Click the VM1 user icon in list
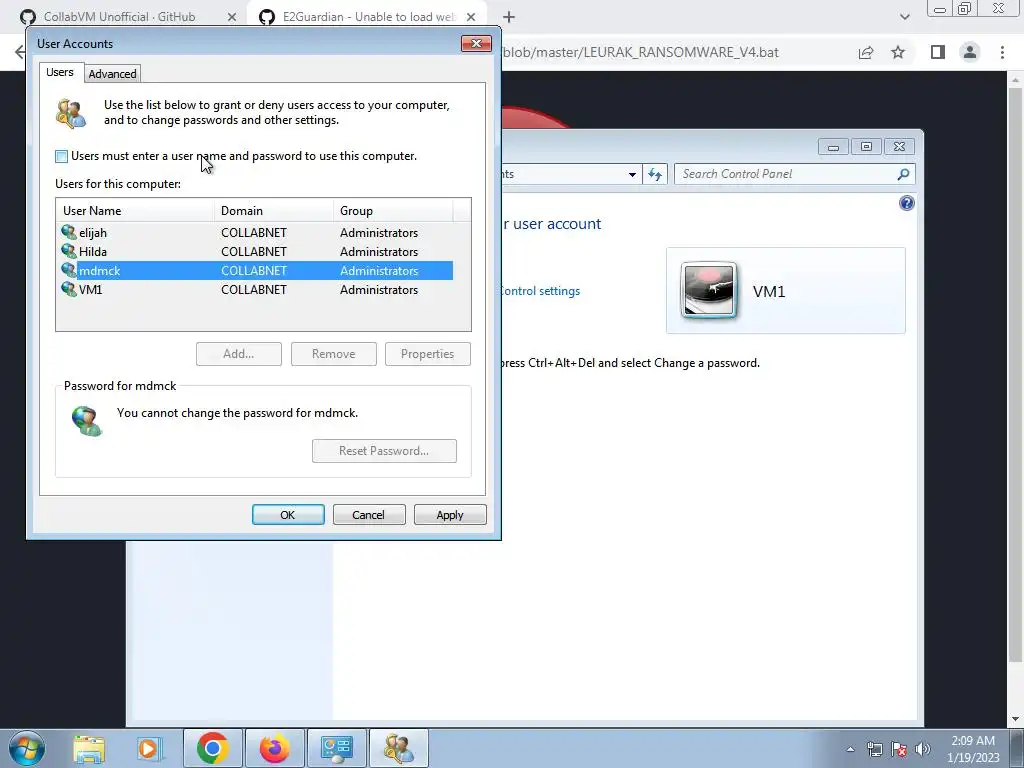The width and height of the screenshot is (1024, 768). (69, 289)
